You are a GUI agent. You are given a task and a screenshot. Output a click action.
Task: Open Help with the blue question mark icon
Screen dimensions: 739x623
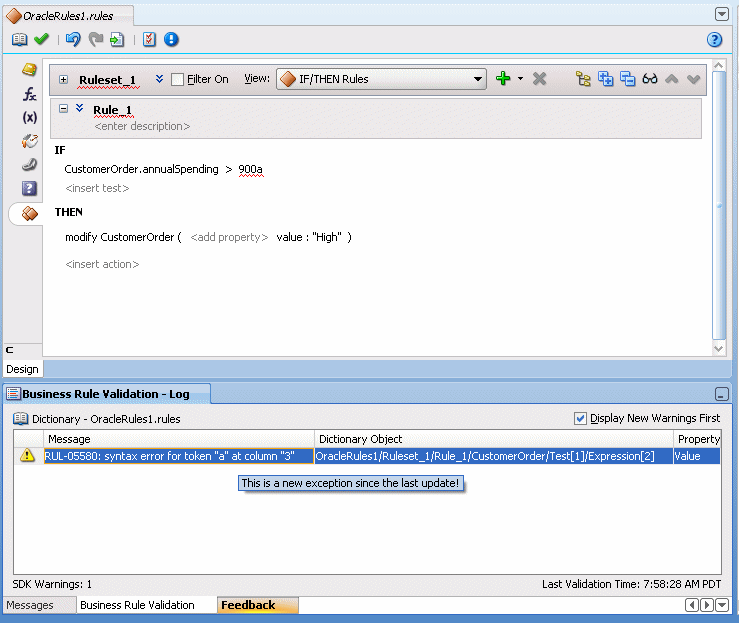click(x=714, y=39)
